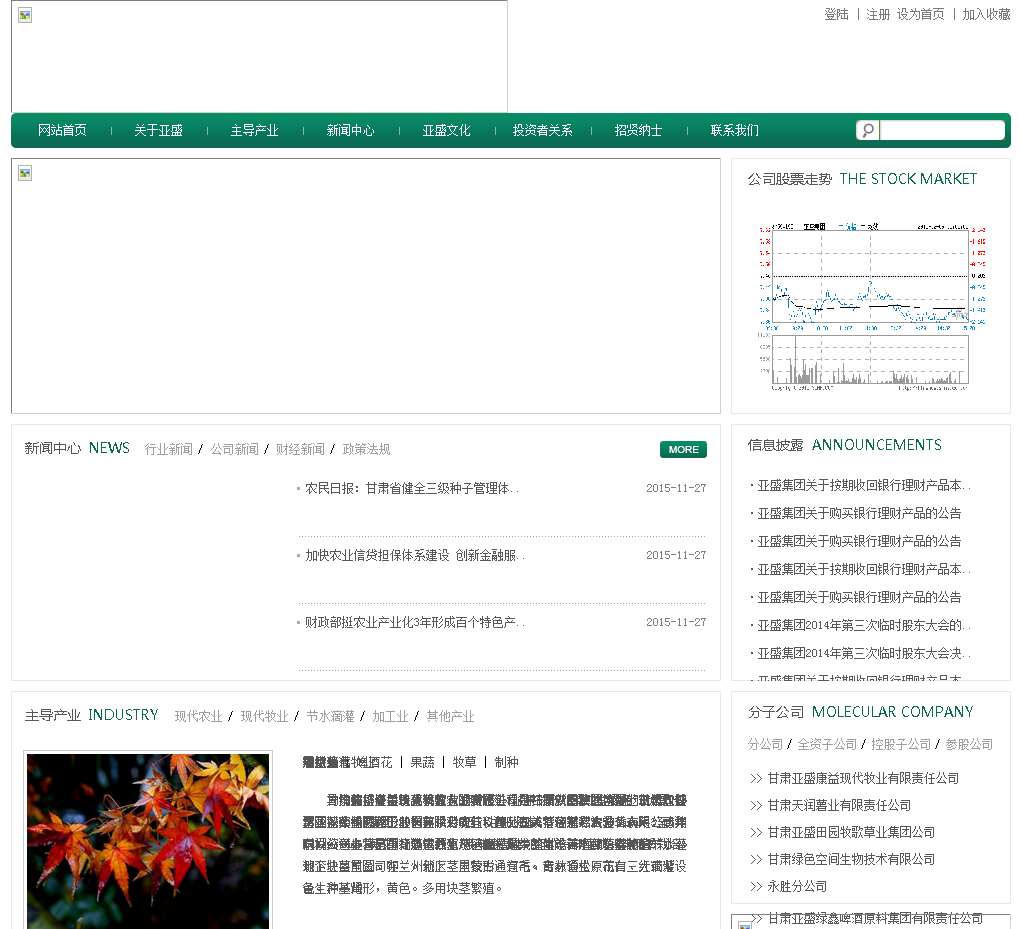Open 网站首页 in navigation bar
Image resolution: width=1022 pixels, height=929 pixels.
pyautogui.click(x=62, y=130)
